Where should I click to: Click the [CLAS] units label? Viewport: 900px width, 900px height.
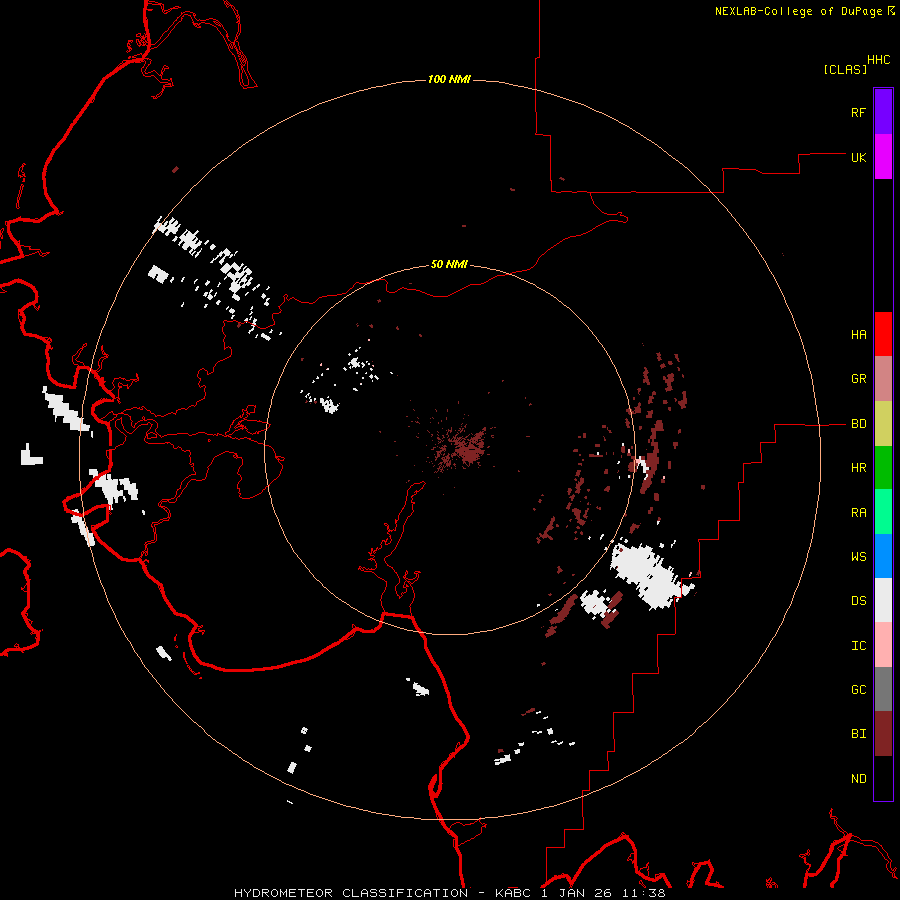tap(845, 69)
